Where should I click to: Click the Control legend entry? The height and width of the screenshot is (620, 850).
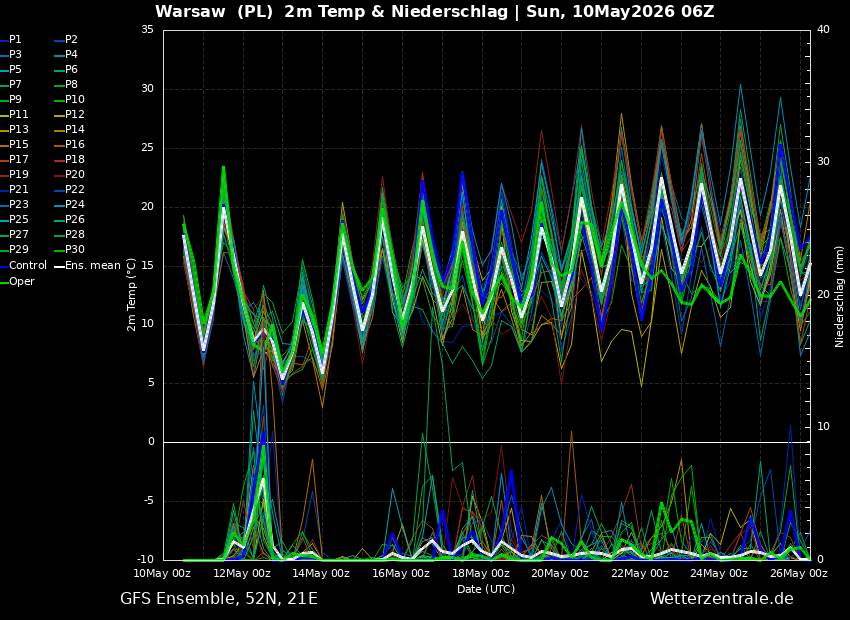[23, 265]
